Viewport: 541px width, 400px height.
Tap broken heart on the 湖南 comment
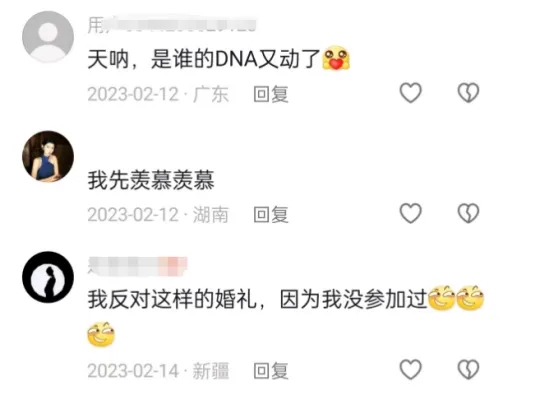coord(468,213)
